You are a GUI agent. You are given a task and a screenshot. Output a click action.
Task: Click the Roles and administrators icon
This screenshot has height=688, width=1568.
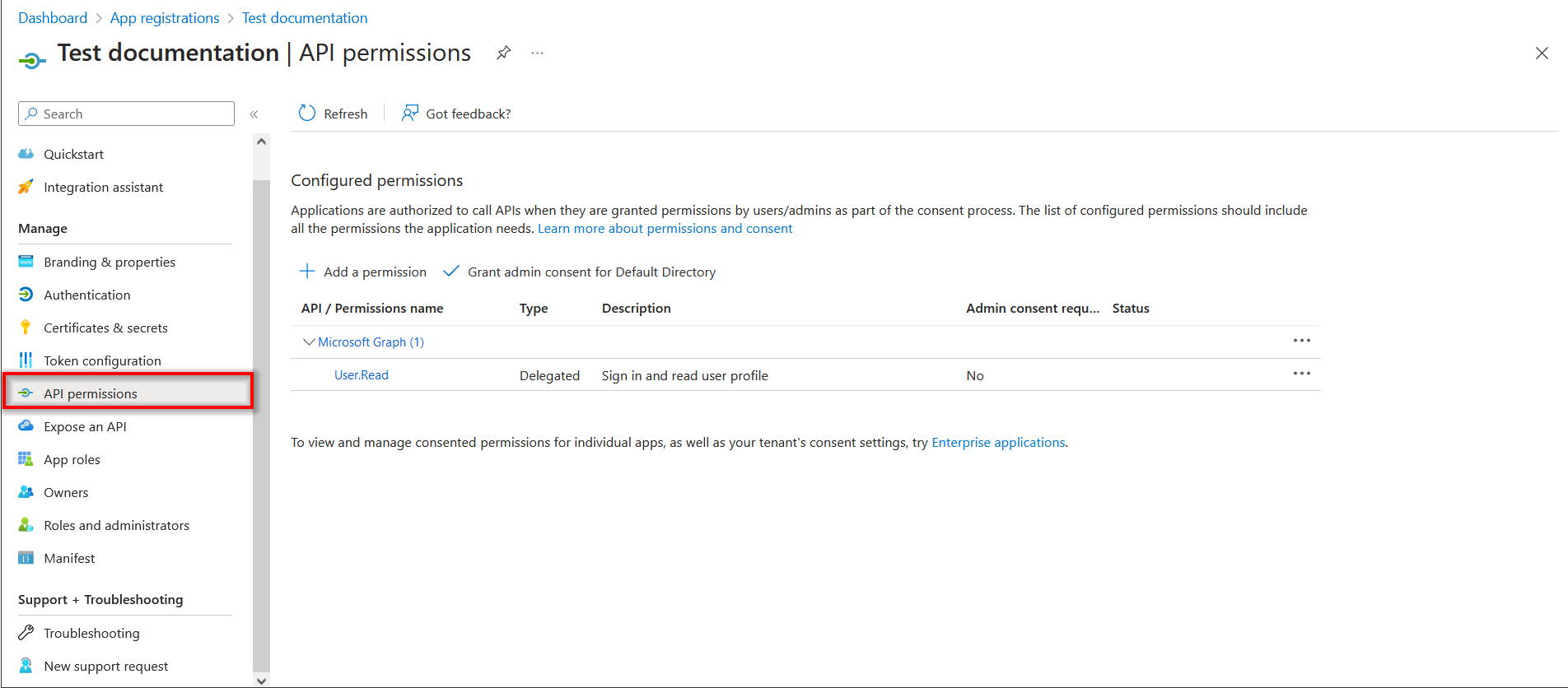26,525
